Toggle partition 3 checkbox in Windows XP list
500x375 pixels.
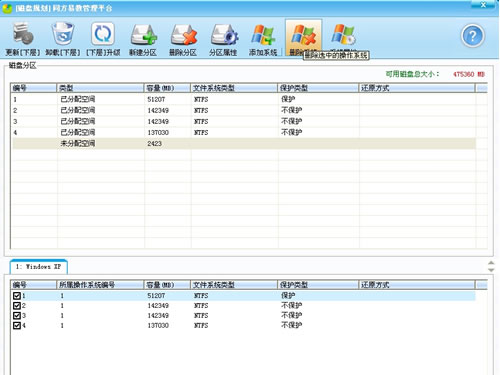(x=17, y=315)
